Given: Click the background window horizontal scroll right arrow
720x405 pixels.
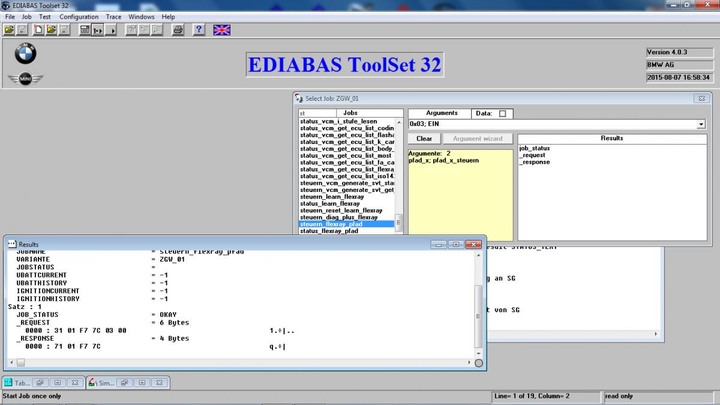Looking at the screenshot, I should [656, 334].
